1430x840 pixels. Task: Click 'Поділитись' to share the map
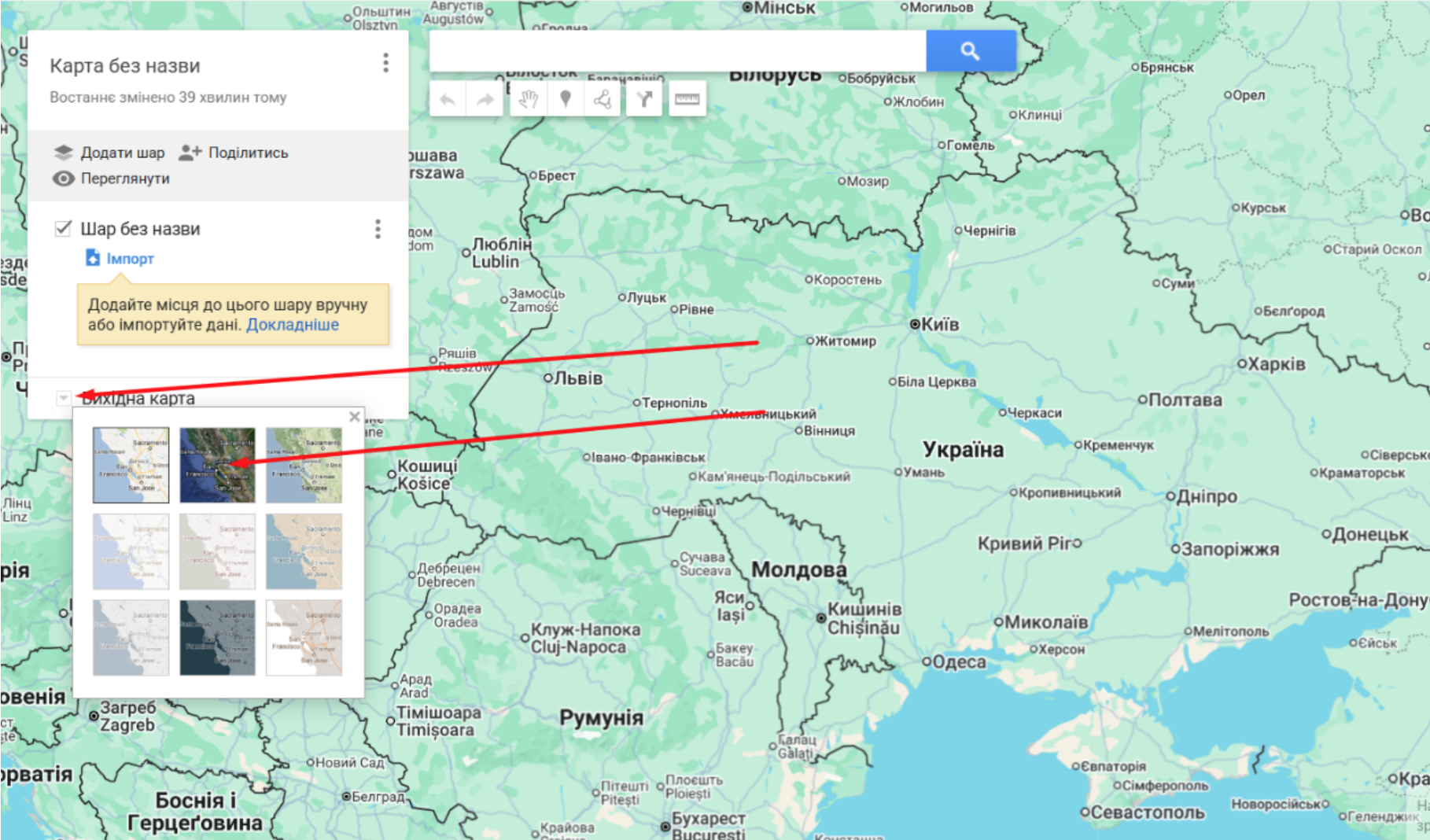coord(234,153)
